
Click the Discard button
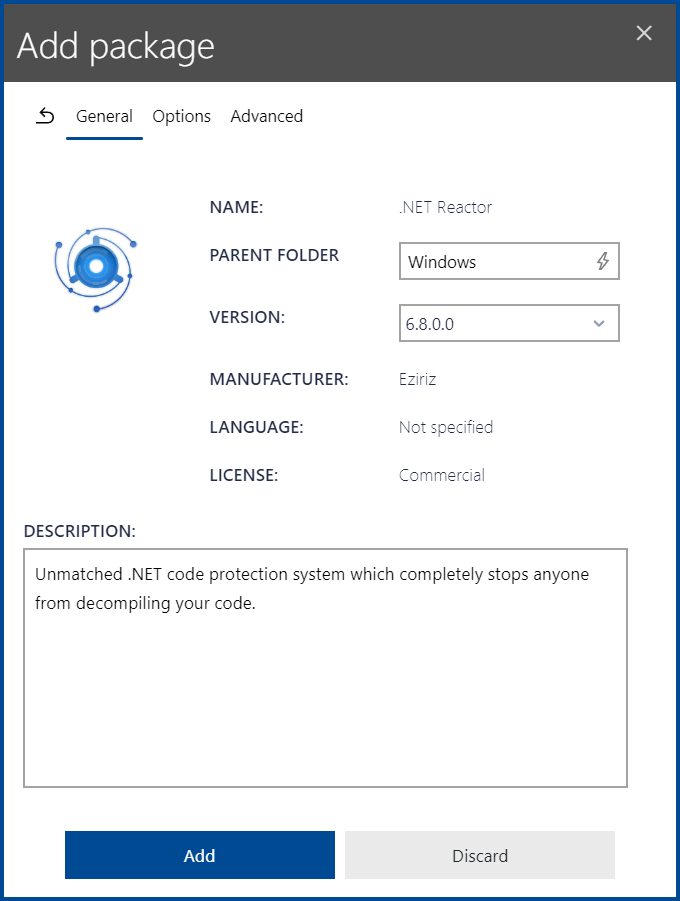pyautogui.click(x=480, y=855)
